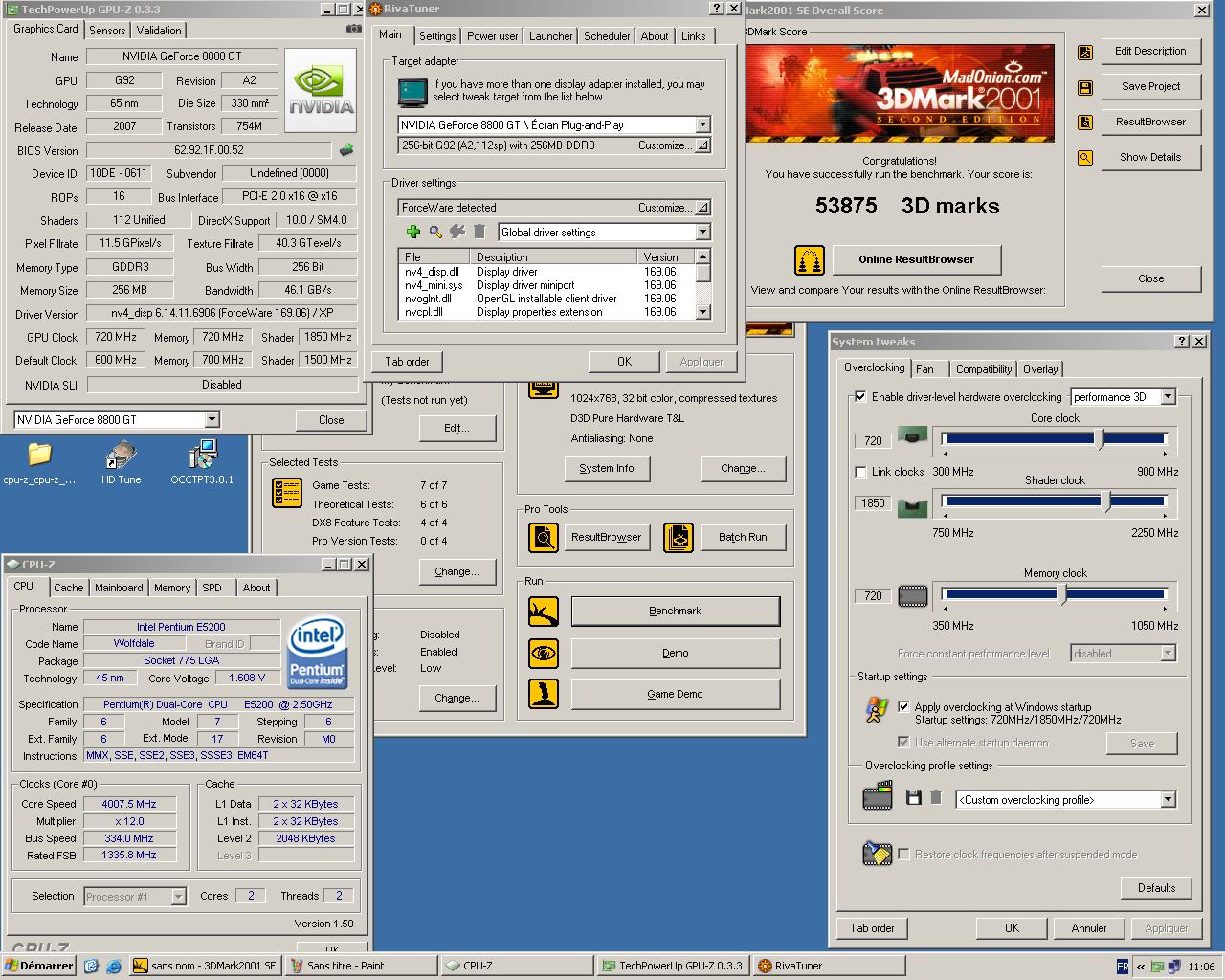The image size is (1225, 980).
Task: Open the OCCTPT3.0.1 desktop icon
Action: coord(202,463)
